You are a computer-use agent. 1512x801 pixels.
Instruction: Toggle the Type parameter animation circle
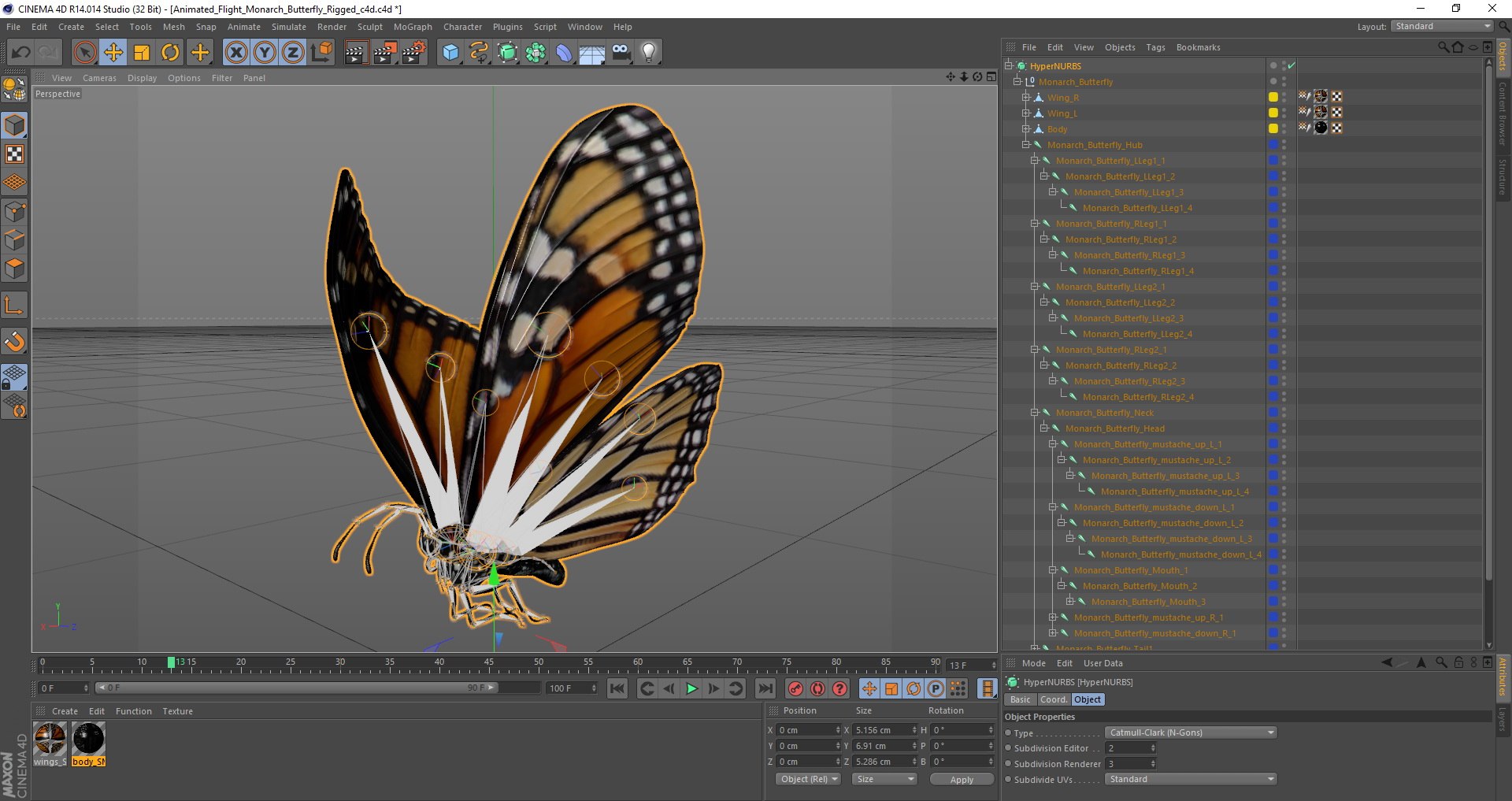[1008, 732]
